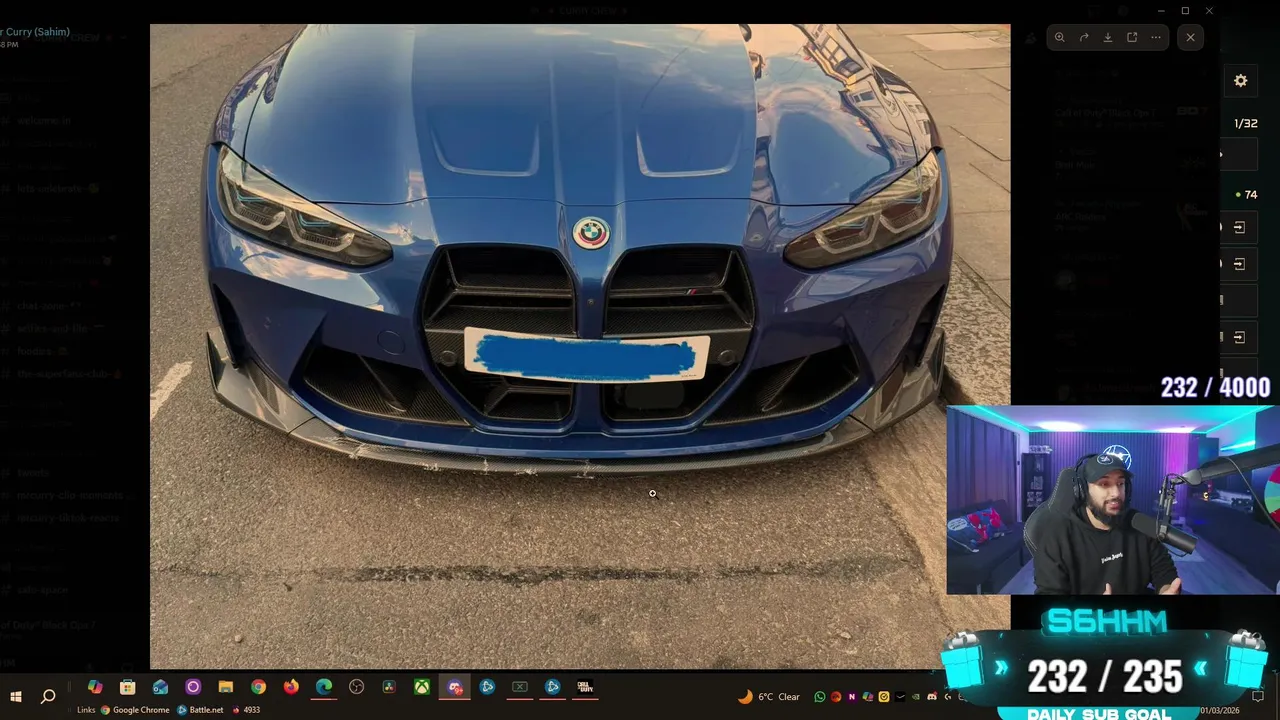Open Outlook from the taskbar
The width and height of the screenshot is (1280, 720).
160,687
